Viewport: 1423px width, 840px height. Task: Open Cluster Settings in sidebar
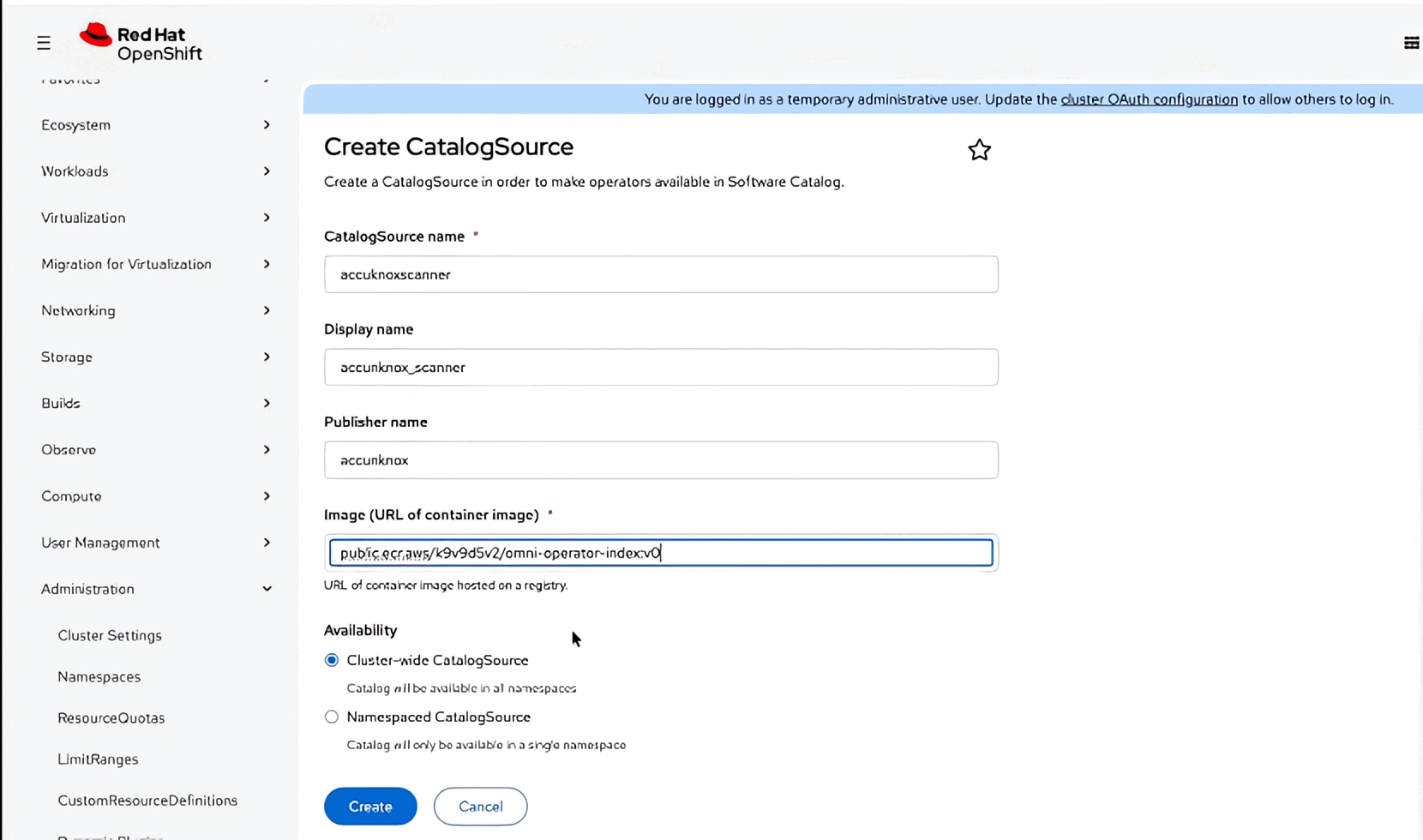110,635
